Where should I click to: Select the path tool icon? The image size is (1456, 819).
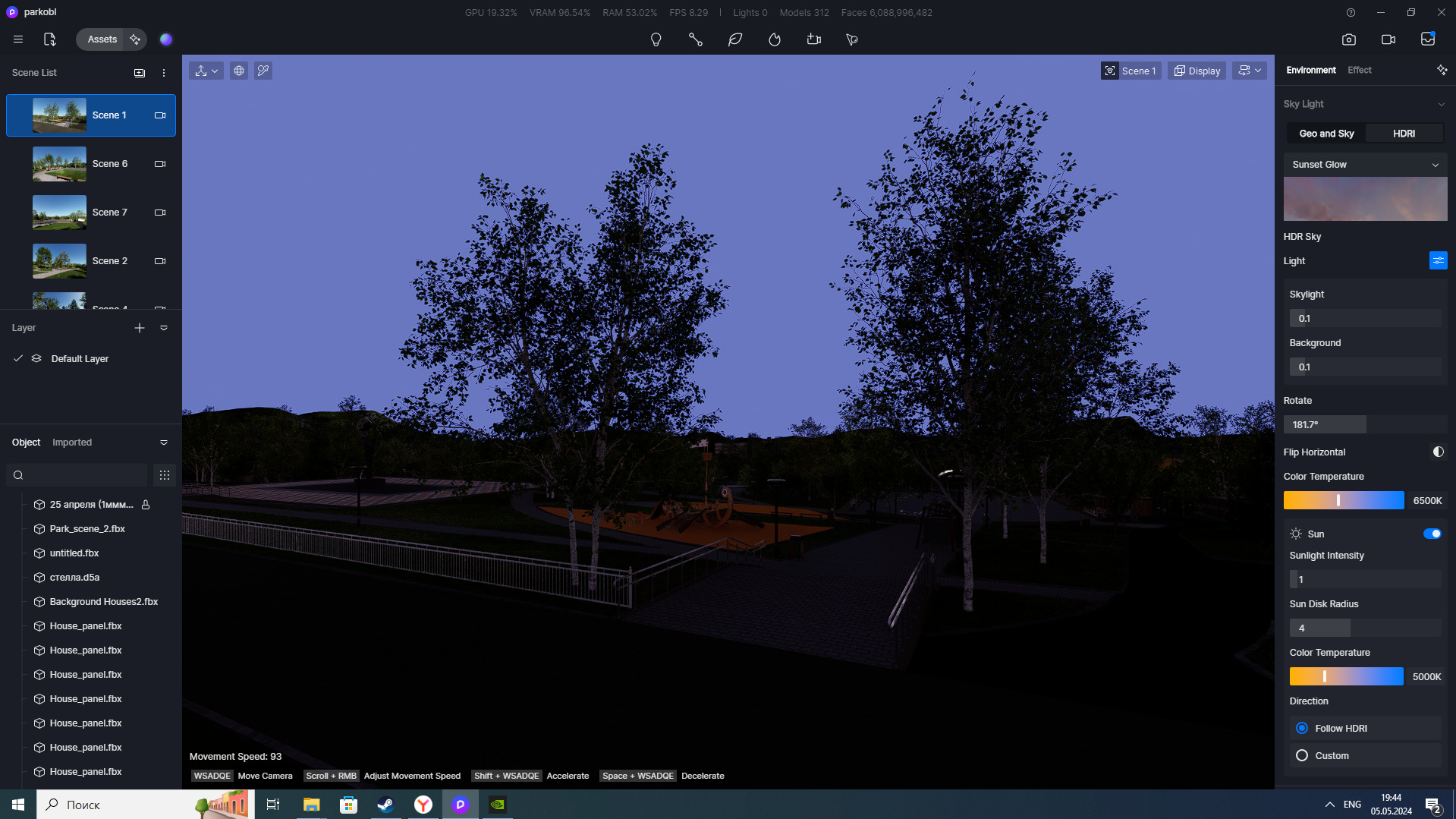[696, 39]
